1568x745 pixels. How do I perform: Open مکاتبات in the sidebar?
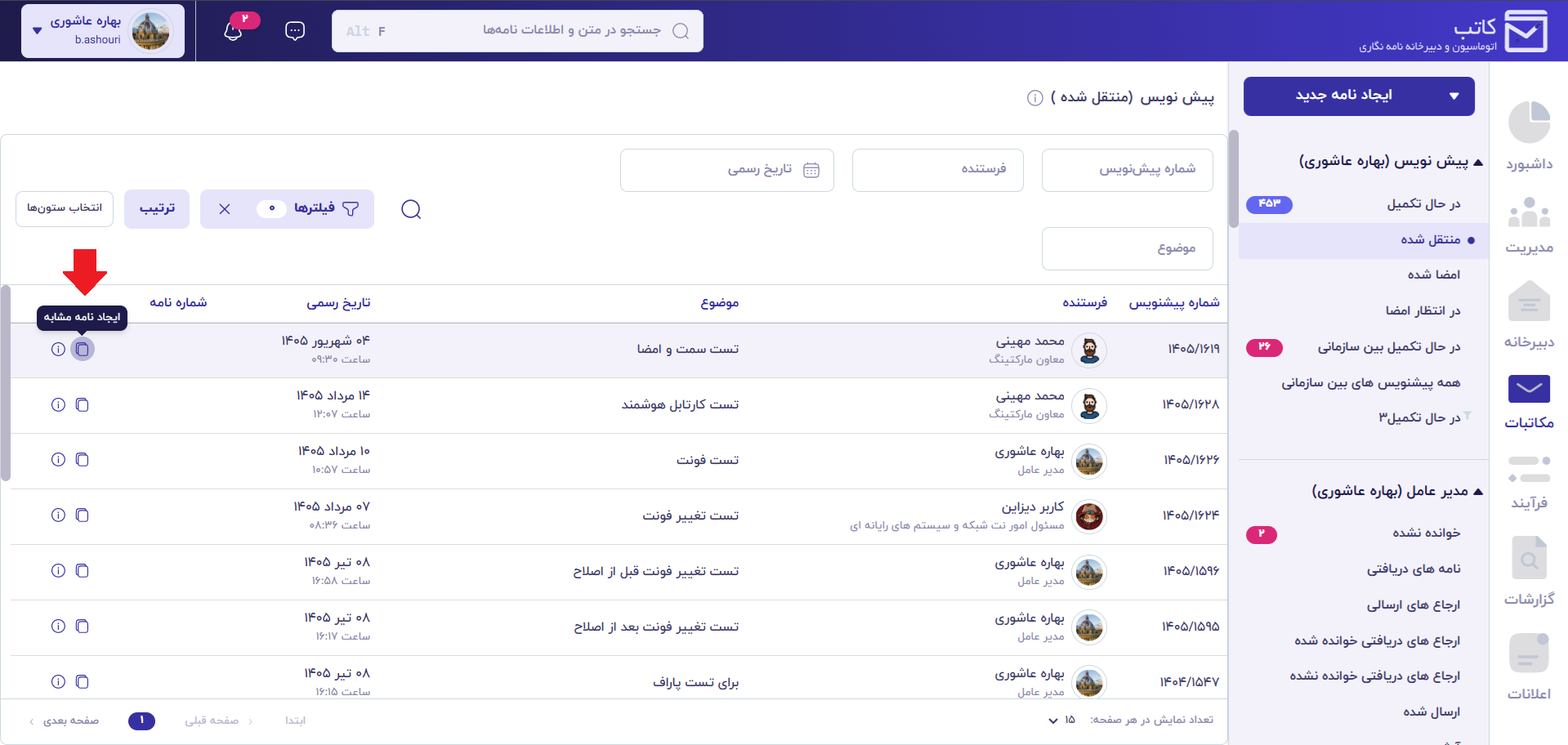click(1529, 401)
